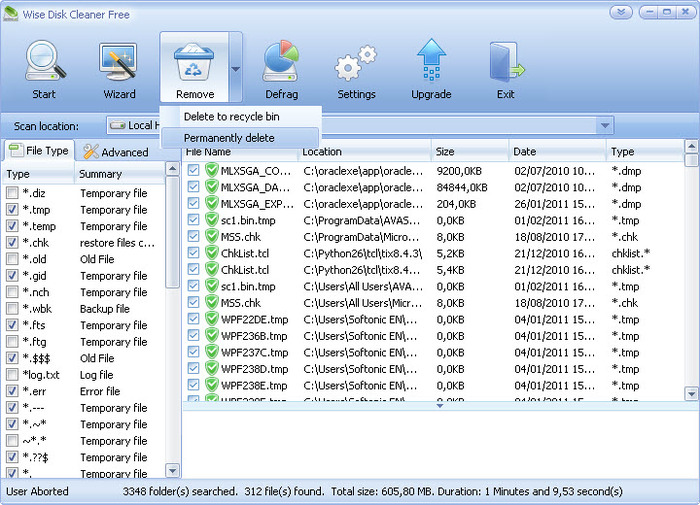Click the file type list scrollbar thumb
Viewport: 700px width, 505px height.
coord(172,232)
